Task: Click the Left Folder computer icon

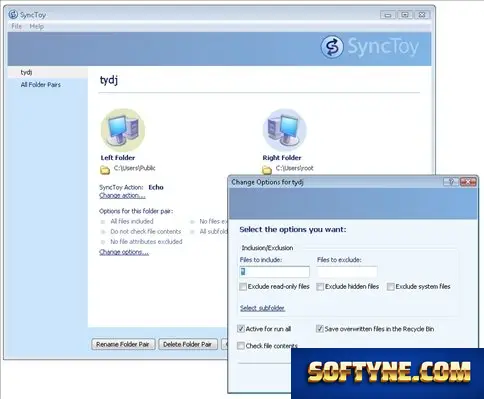Action: [x=123, y=130]
